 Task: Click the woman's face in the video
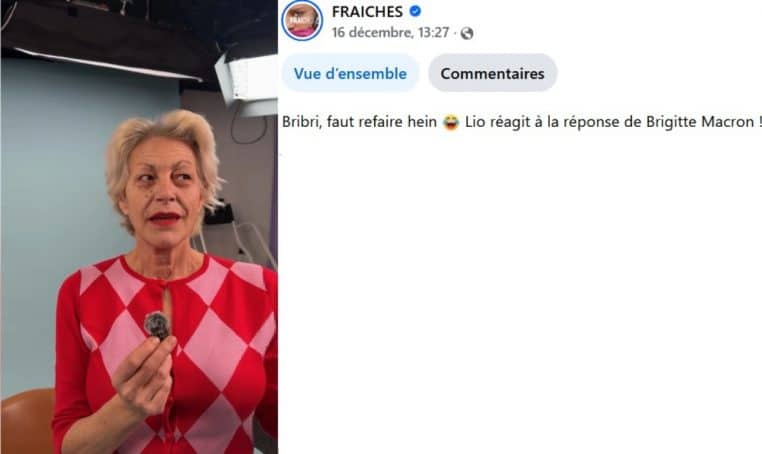[x=165, y=192]
